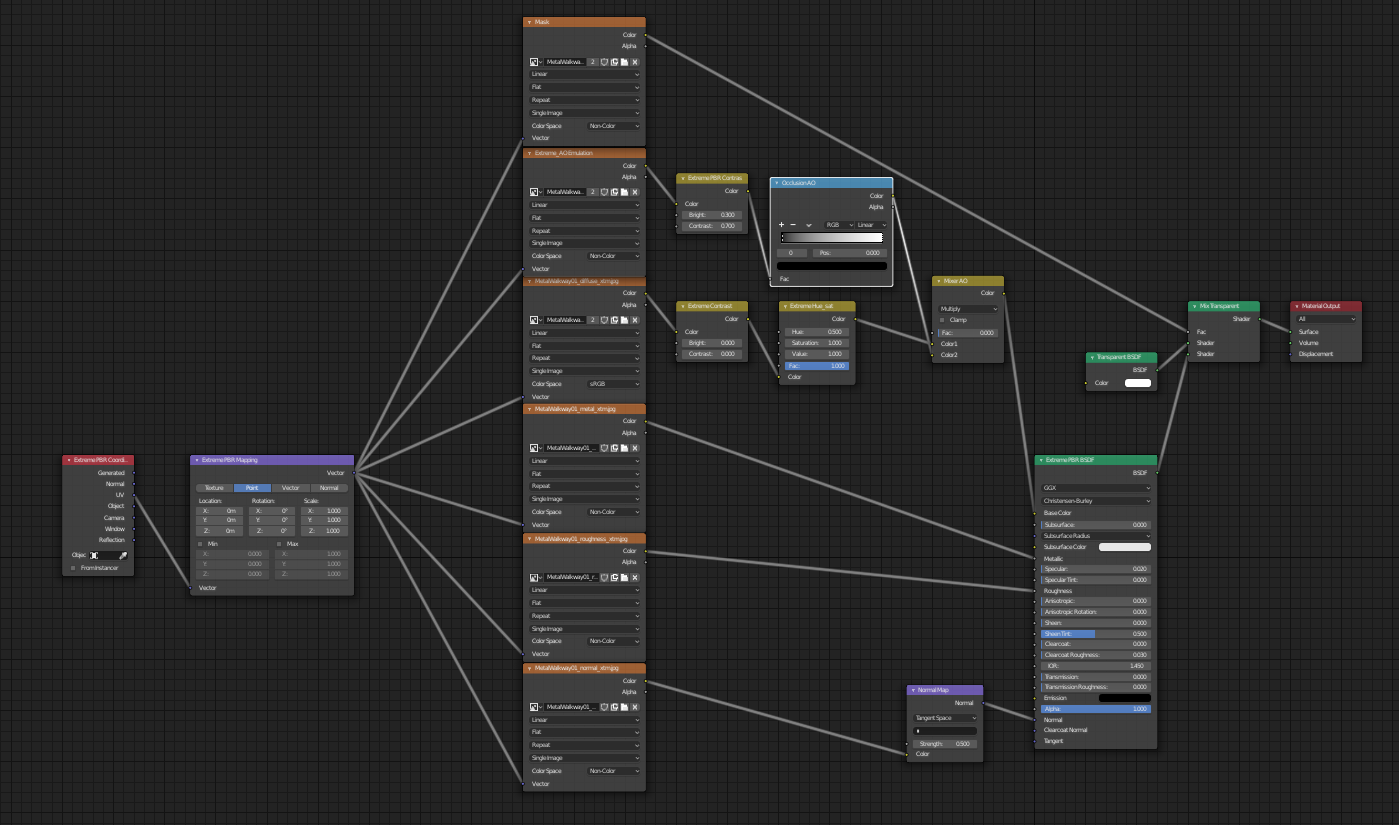Click the Pos value field in the OcclusionAO ramp
The image size is (1399, 825).
click(850, 253)
